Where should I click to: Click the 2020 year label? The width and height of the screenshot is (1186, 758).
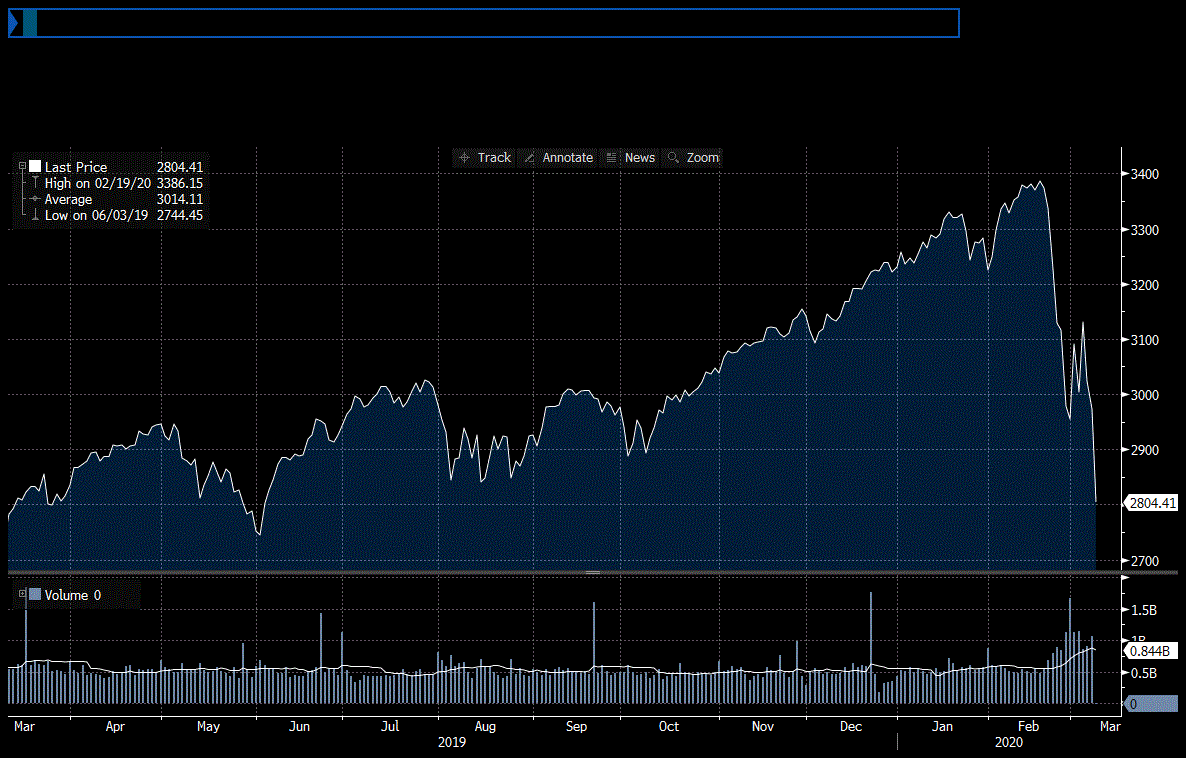(1008, 742)
